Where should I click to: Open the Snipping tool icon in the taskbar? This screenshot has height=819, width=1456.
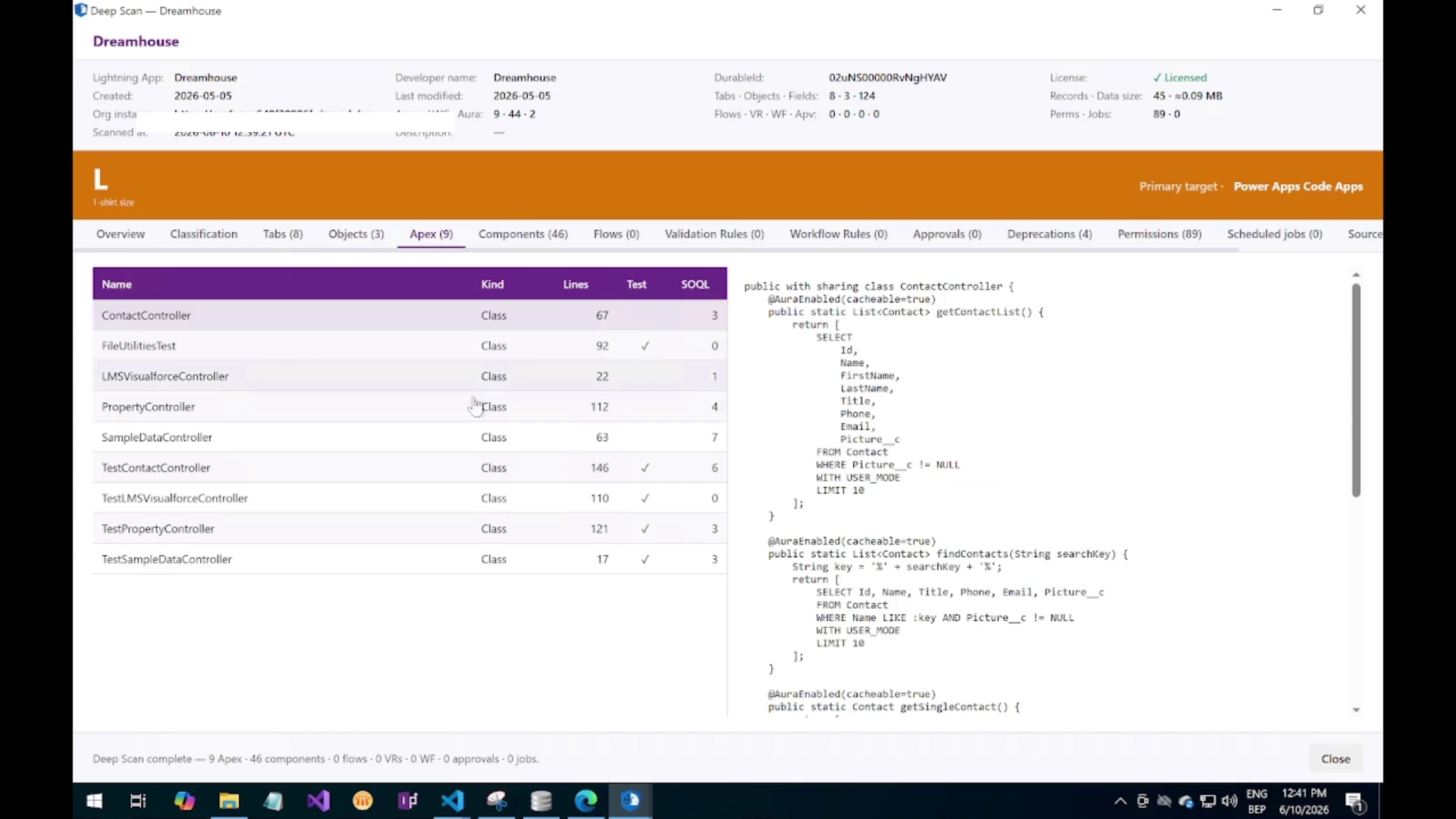click(497, 801)
